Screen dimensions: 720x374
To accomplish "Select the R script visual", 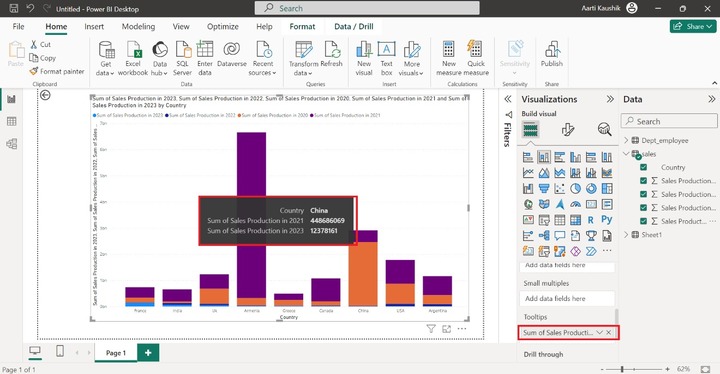I will (x=591, y=220).
